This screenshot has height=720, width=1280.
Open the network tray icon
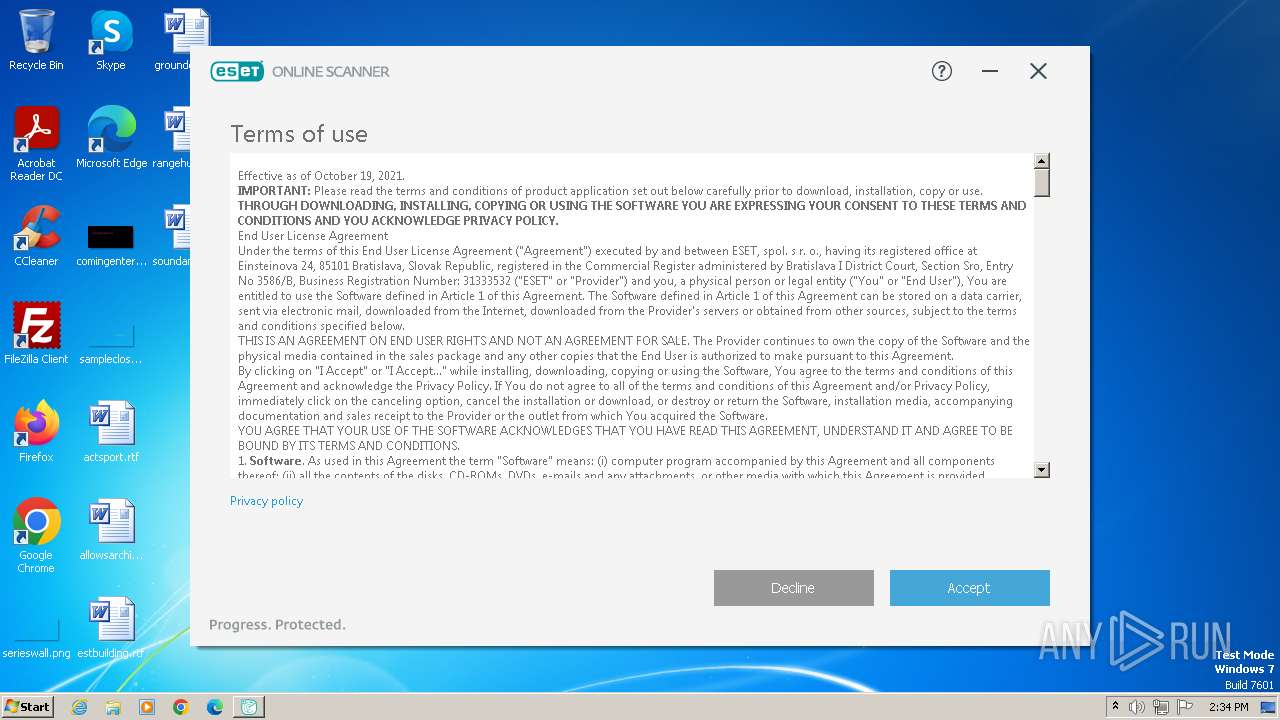(x=1161, y=707)
